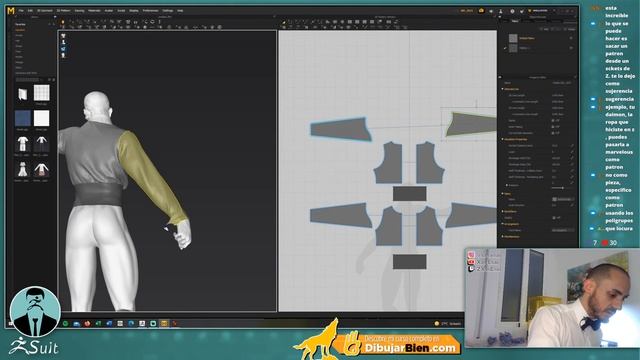The width and height of the screenshot is (640, 360).
Task: Click the blue highlighted icon in 3D viewport column
Action: pos(64,49)
